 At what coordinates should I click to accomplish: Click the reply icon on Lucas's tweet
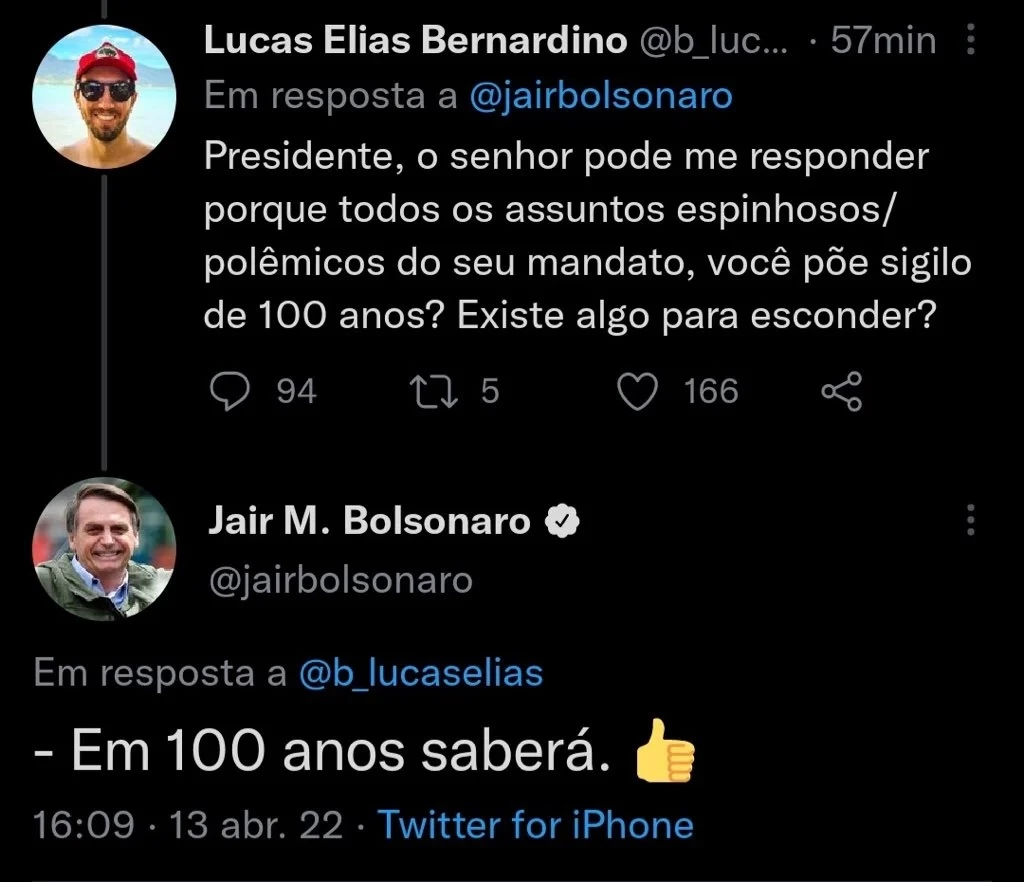pyautogui.click(x=229, y=392)
